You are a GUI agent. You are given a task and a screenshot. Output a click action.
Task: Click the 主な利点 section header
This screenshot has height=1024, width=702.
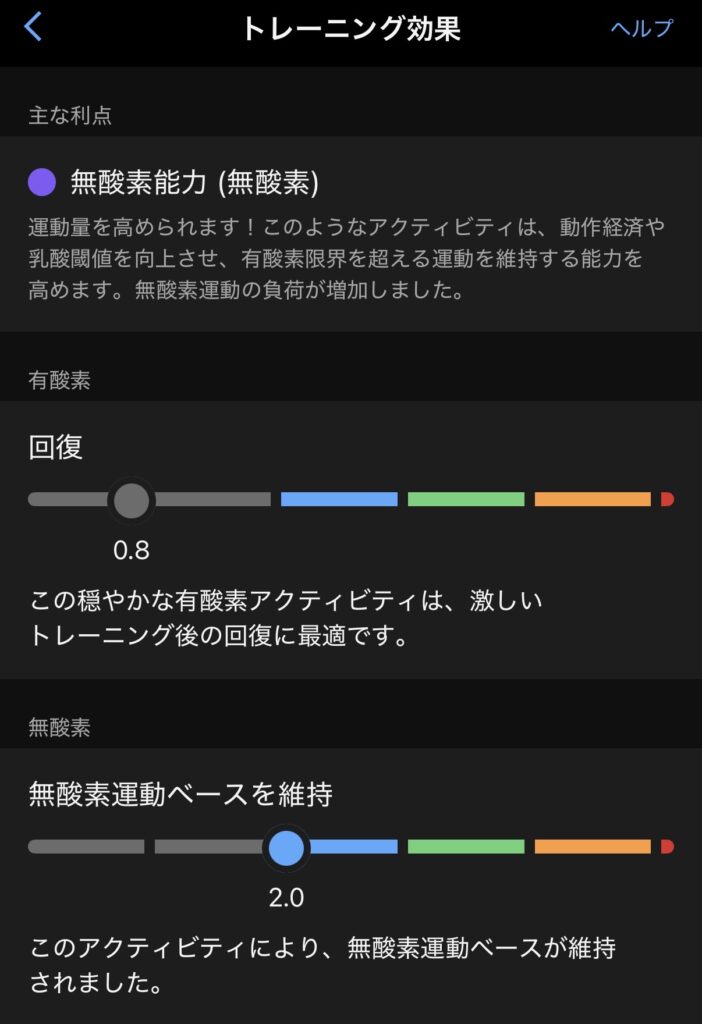pos(70,116)
